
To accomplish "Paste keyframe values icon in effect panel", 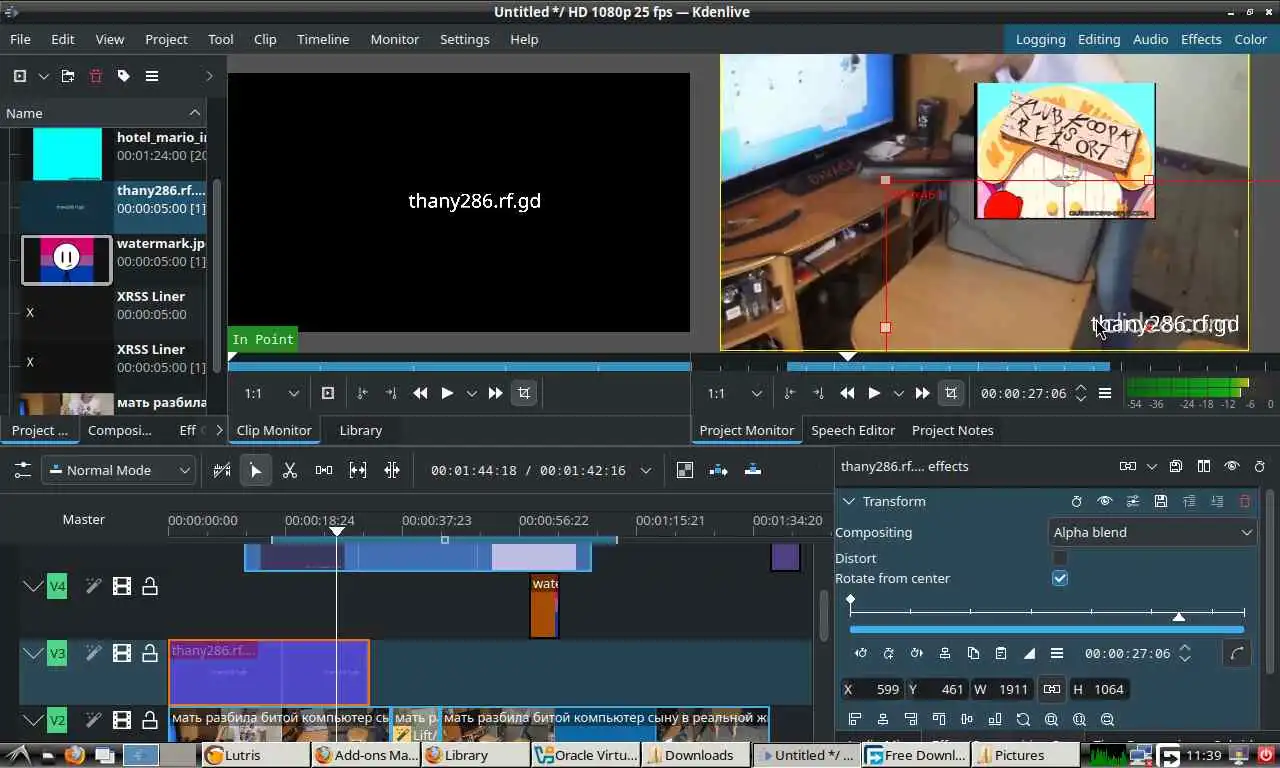I will pyautogui.click(x=1001, y=653).
